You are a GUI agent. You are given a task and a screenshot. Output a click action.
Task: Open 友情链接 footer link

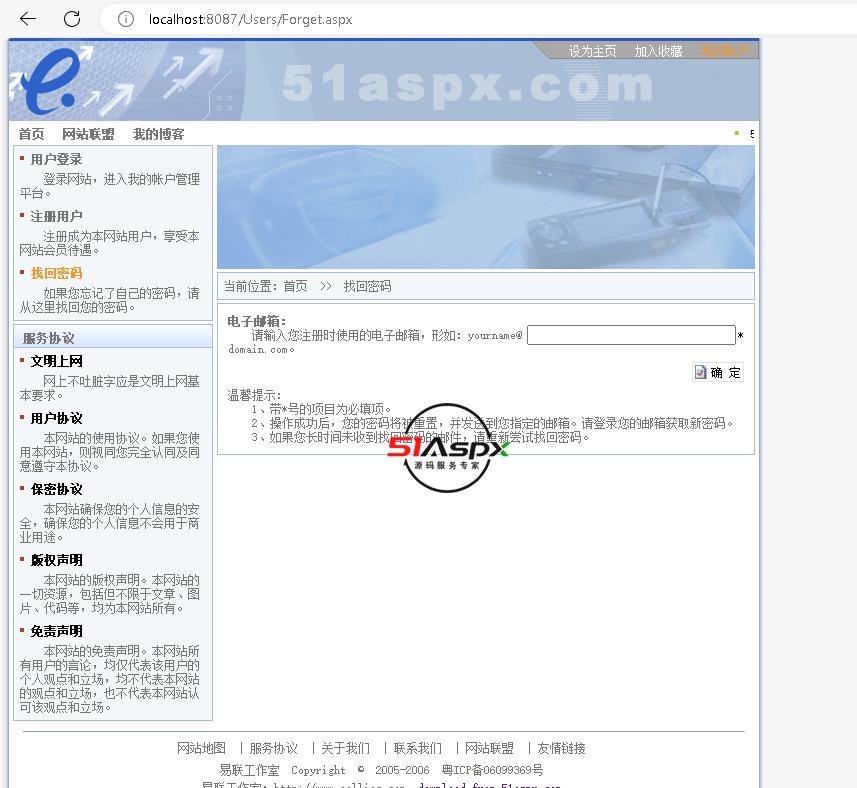561,748
